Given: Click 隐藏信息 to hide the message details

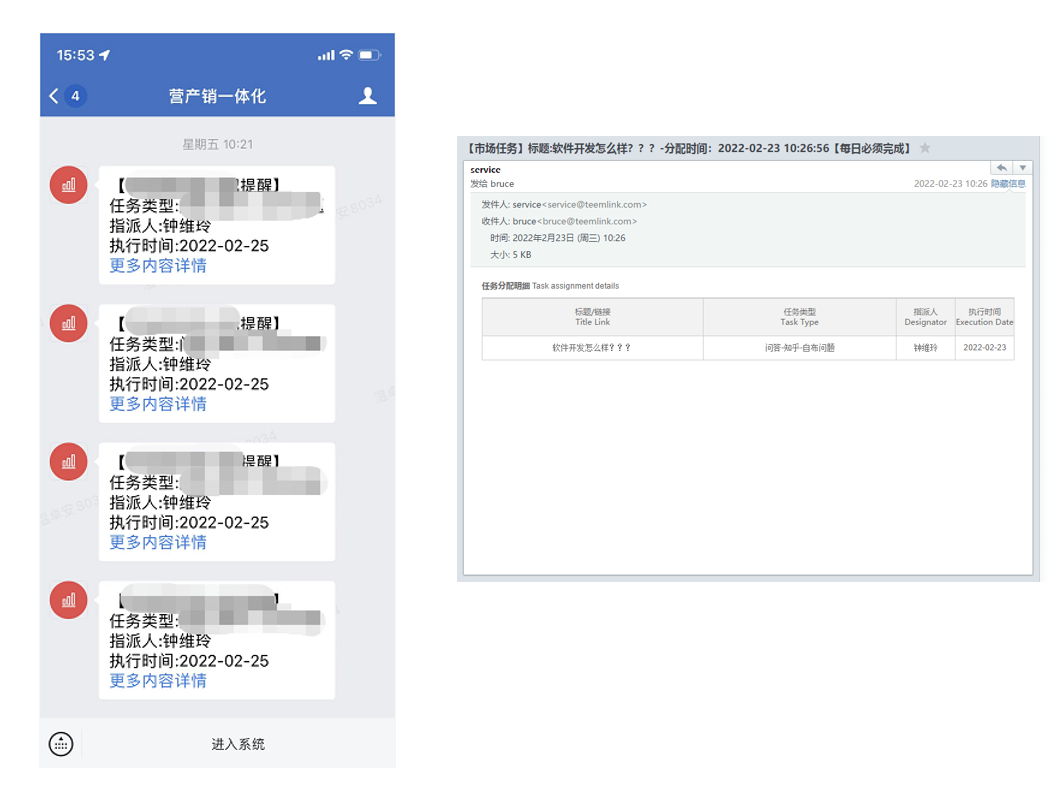Looking at the screenshot, I should pyautogui.click(x=1007, y=184).
